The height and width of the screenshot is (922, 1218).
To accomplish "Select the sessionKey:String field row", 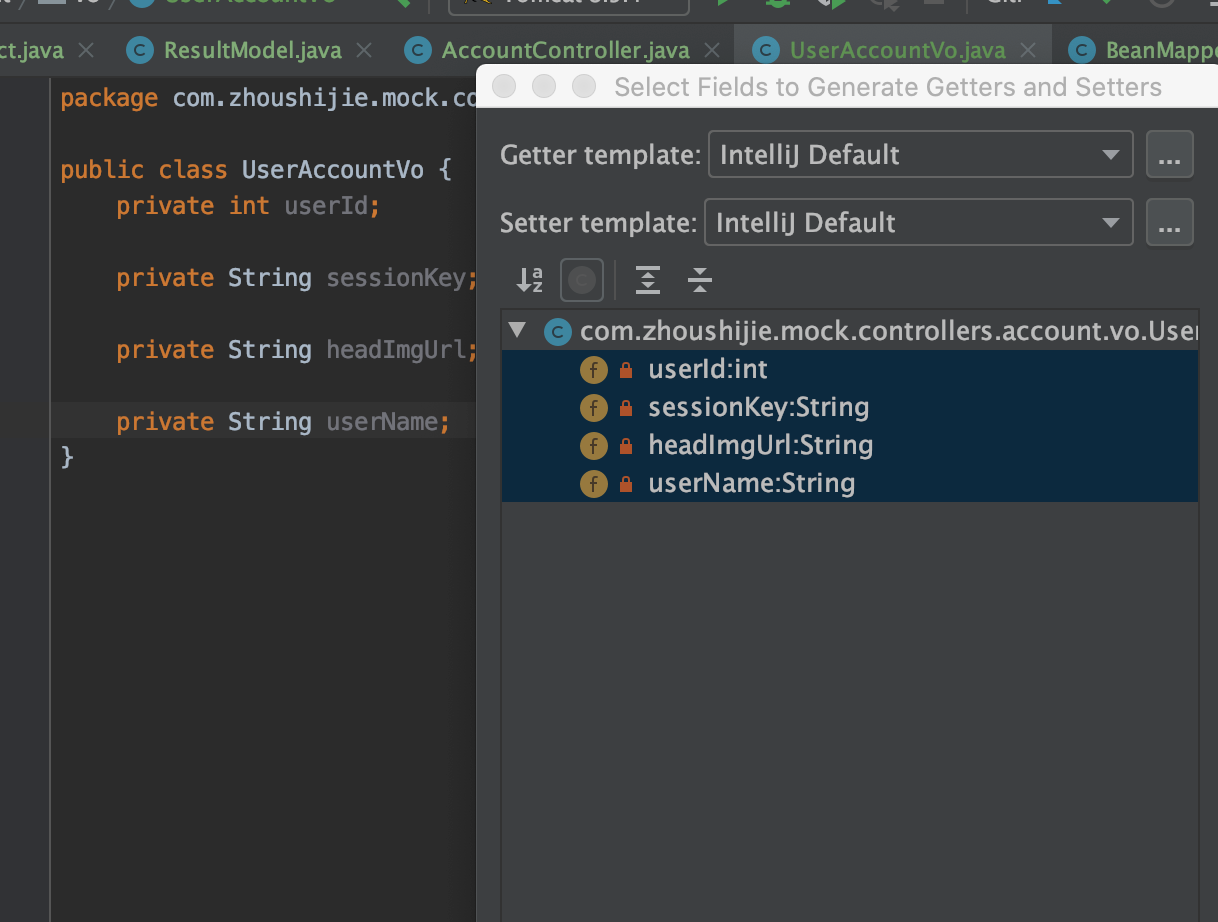I will click(850, 408).
